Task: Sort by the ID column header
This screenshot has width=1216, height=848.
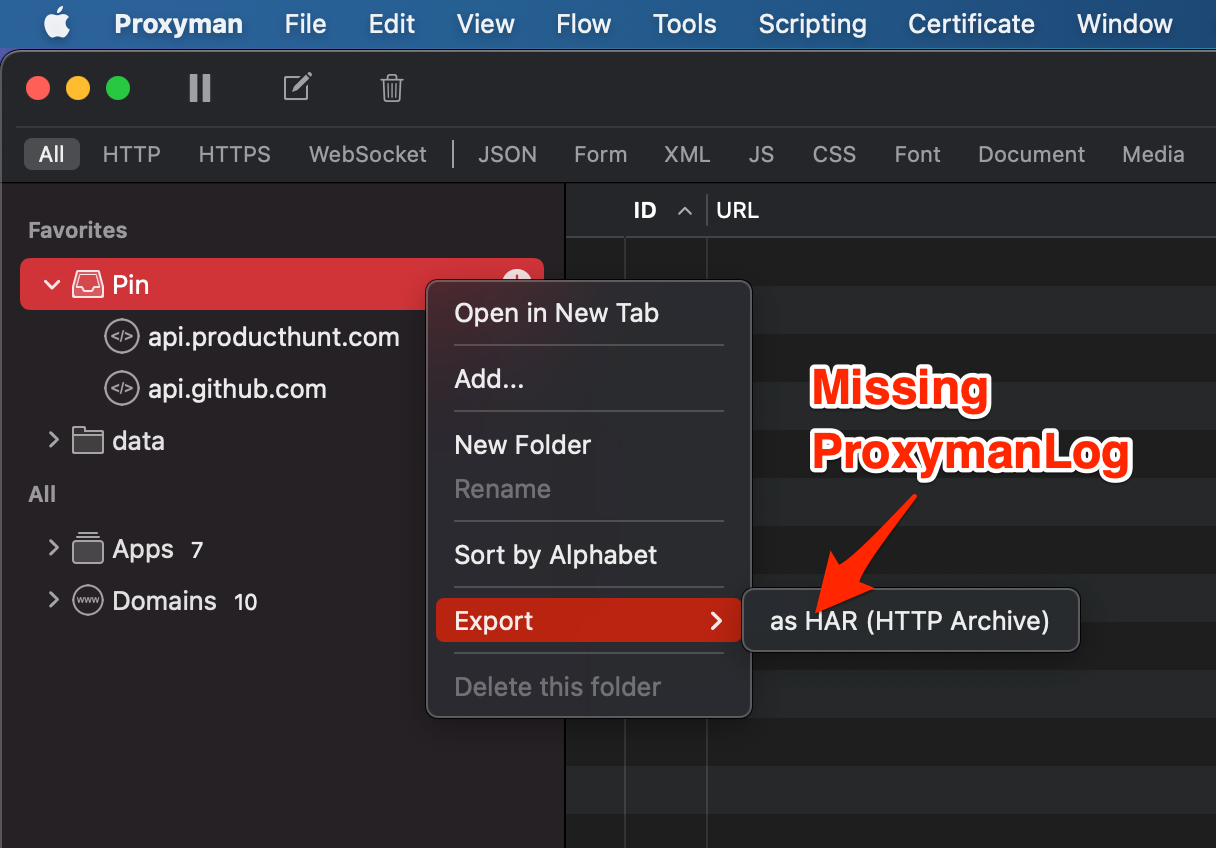Action: pyautogui.click(x=645, y=210)
